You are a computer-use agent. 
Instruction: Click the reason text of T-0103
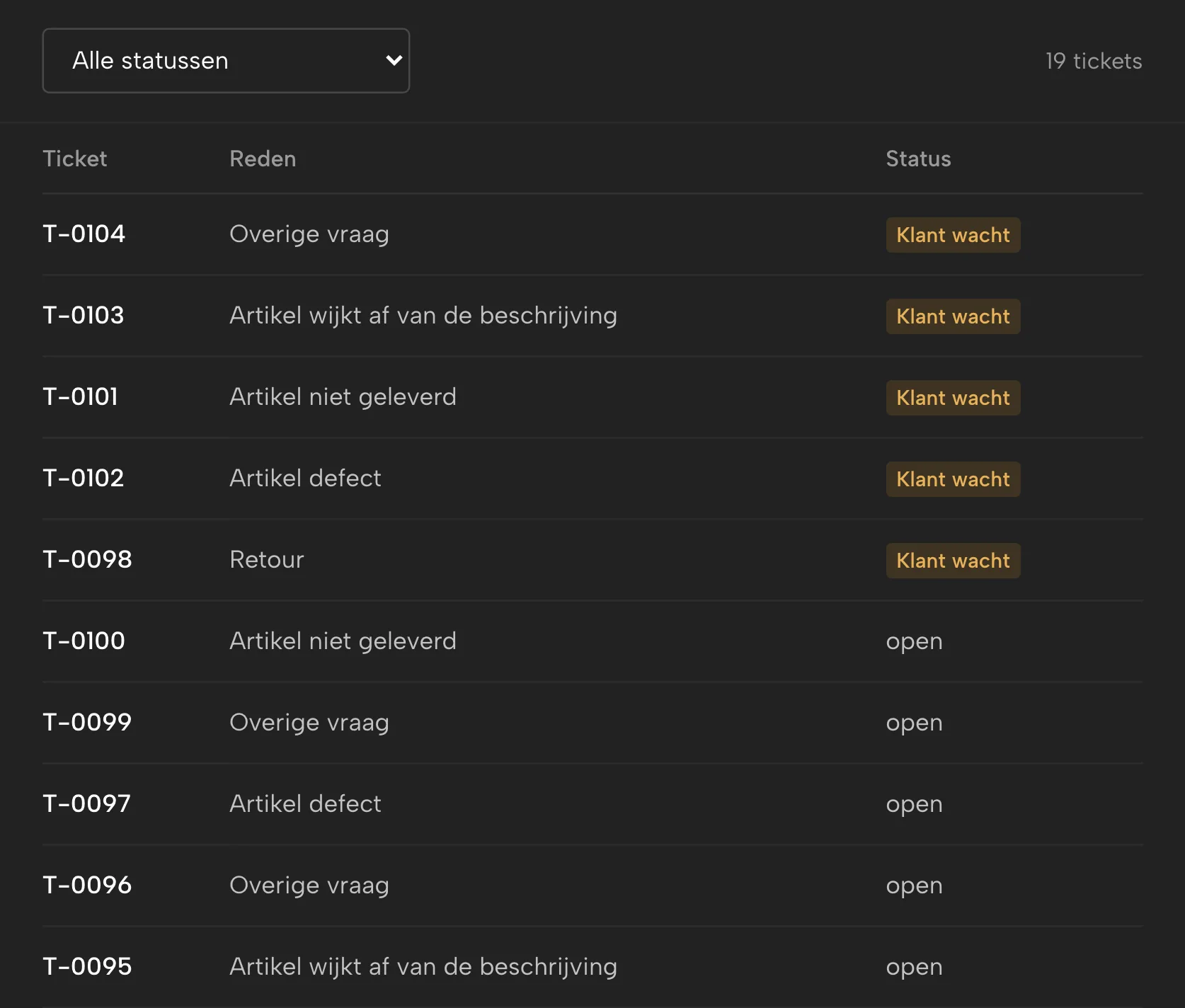coord(423,316)
